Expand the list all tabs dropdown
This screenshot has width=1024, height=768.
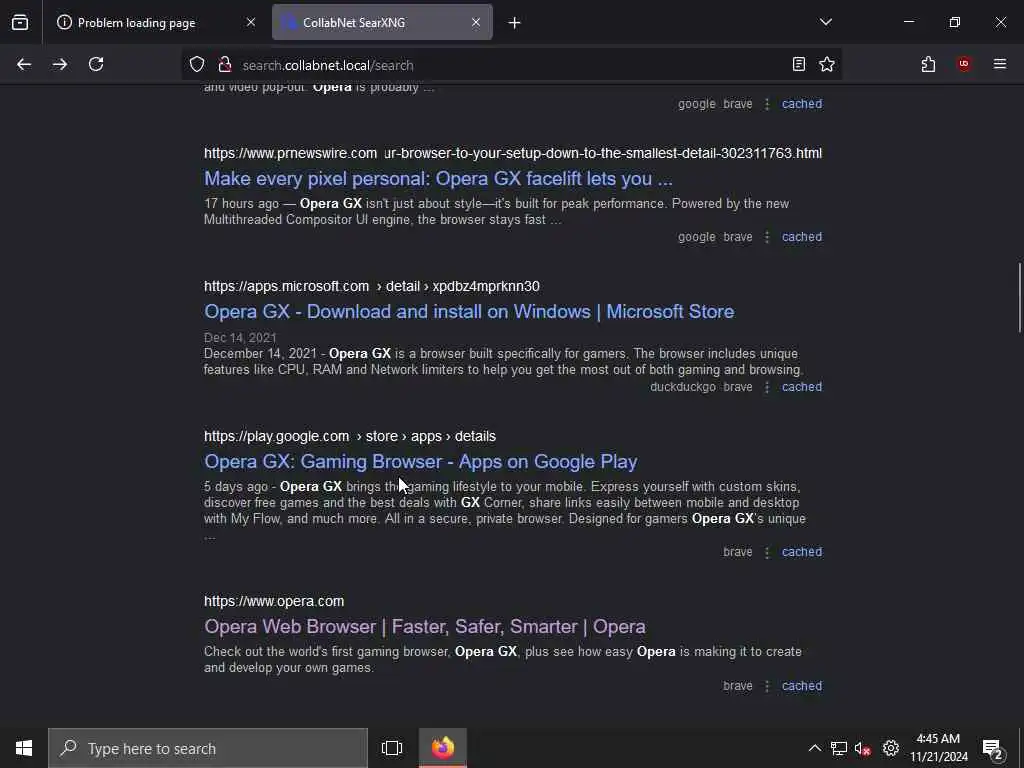826,22
